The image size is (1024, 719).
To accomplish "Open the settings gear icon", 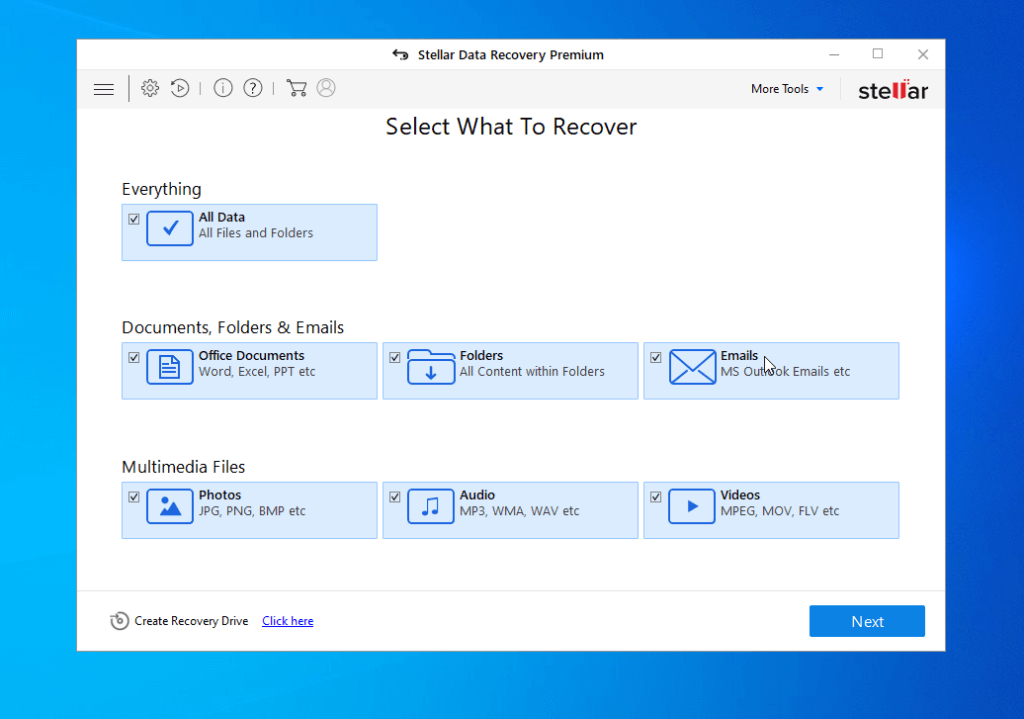I will 150,88.
